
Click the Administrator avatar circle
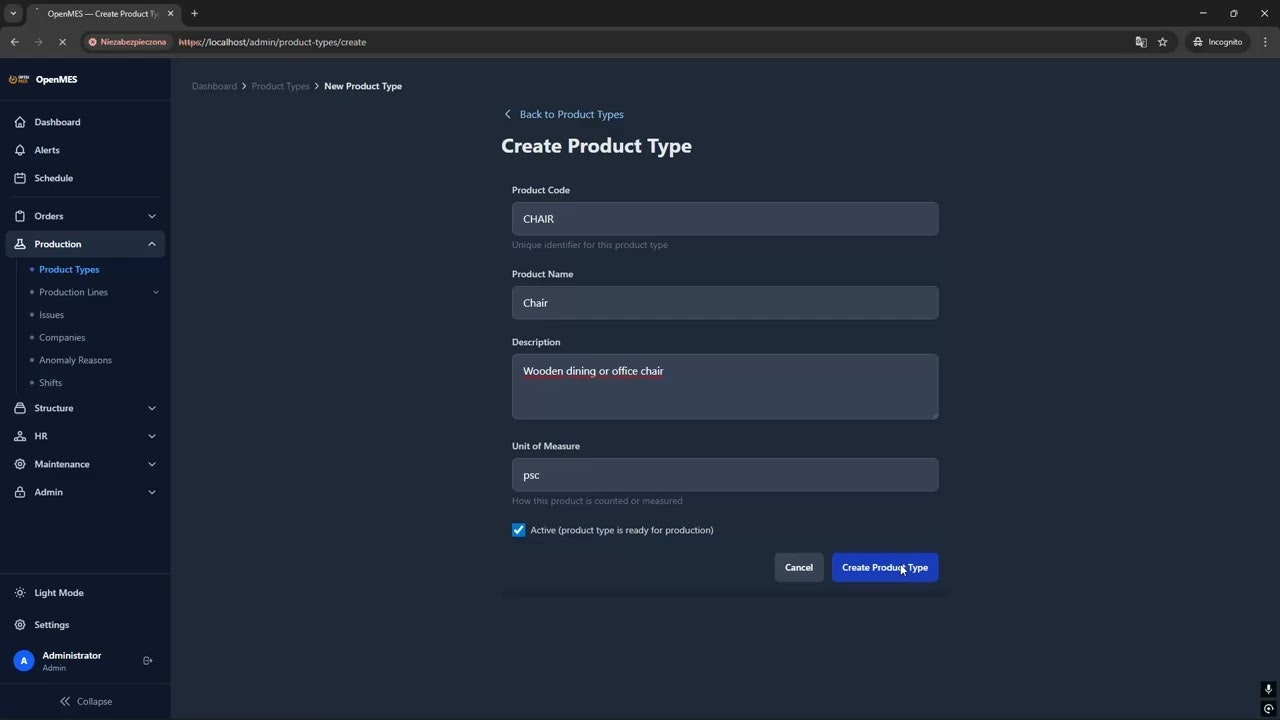pos(24,661)
